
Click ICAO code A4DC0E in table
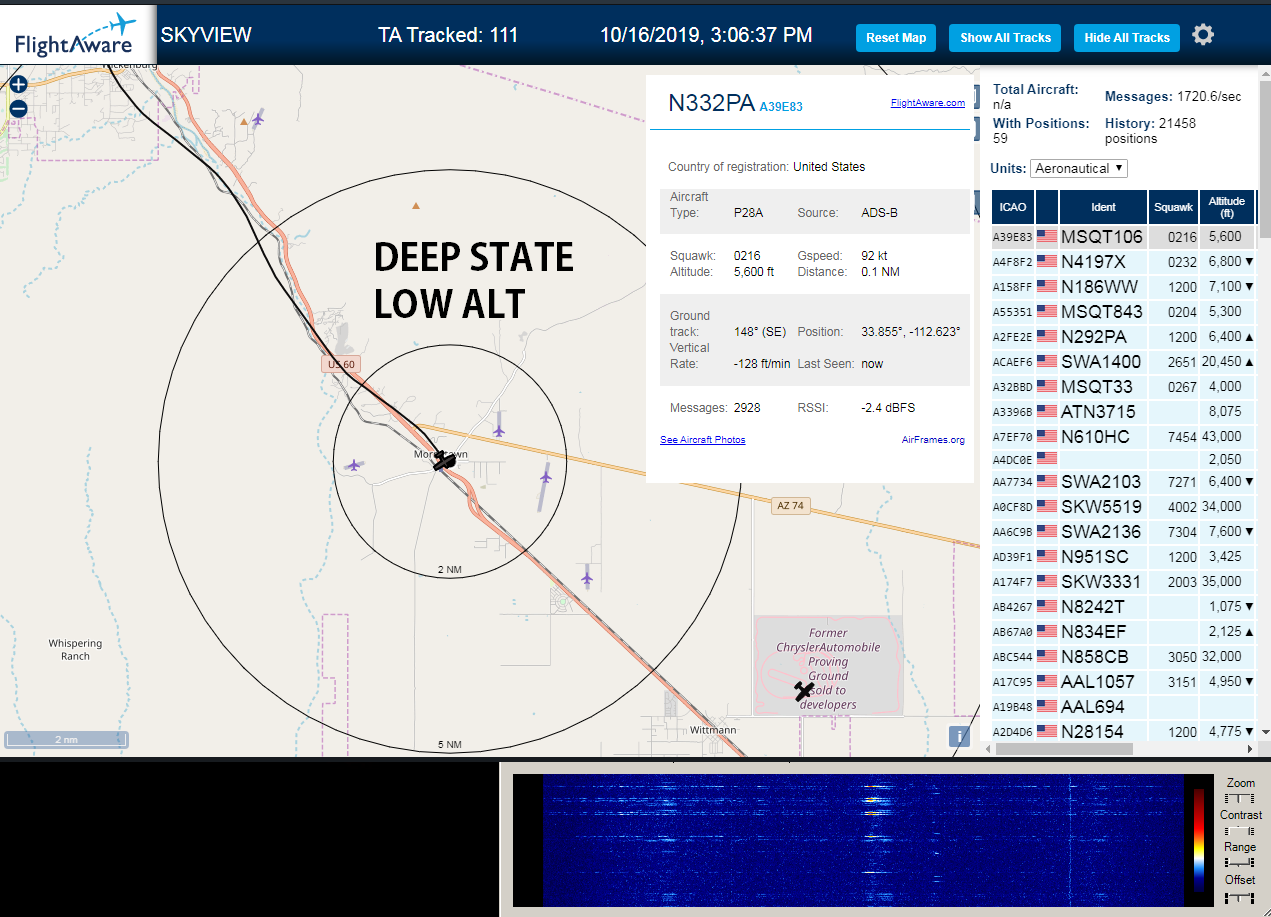tap(1011, 460)
